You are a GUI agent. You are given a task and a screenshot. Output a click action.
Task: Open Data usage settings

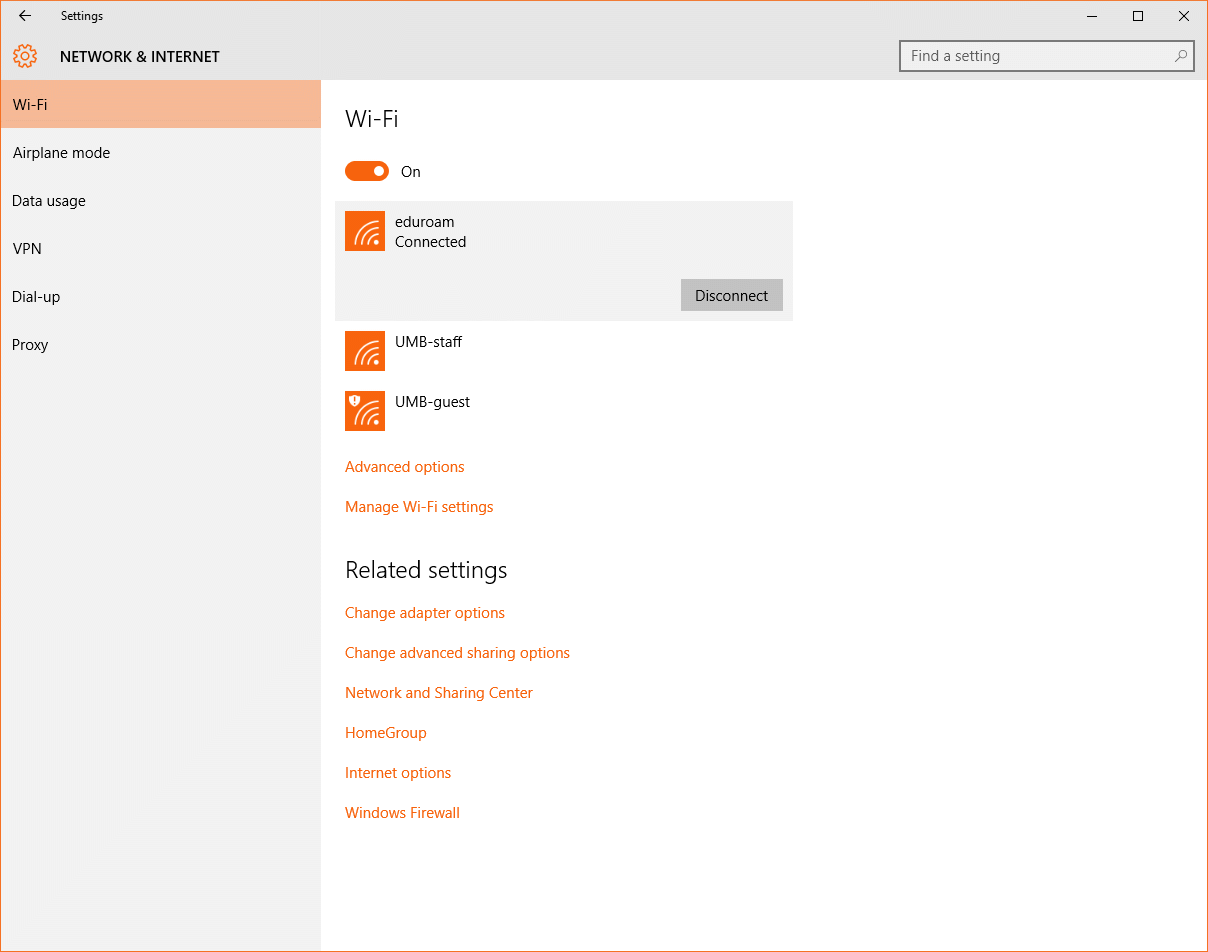tap(160, 200)
